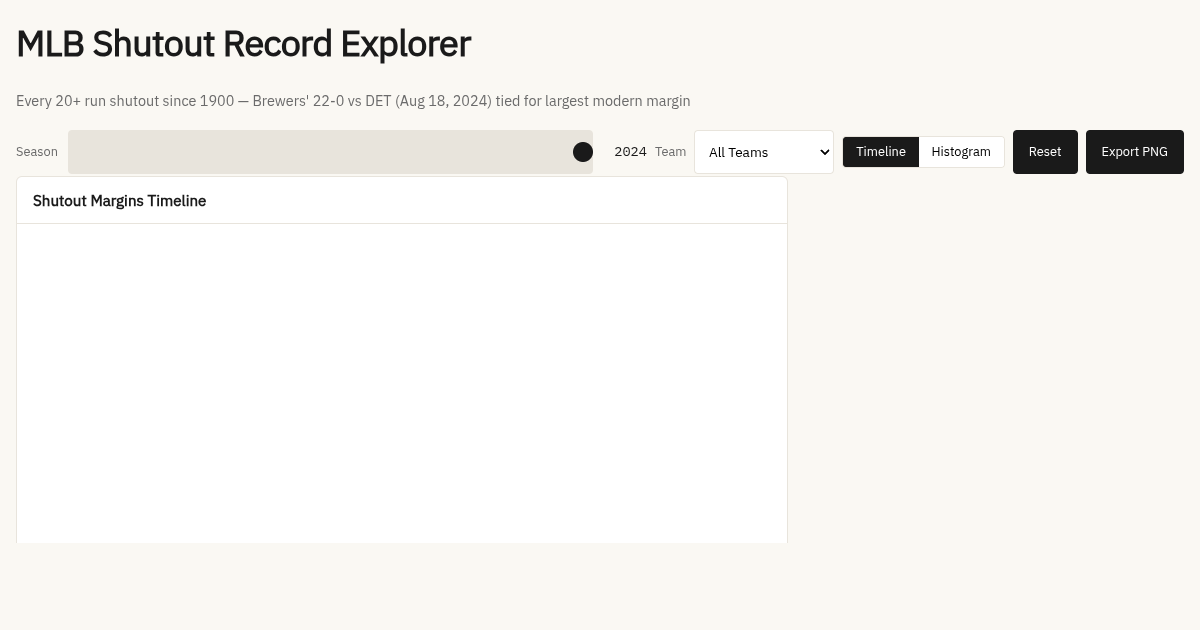Click the subtitle about Brewers' 22-0 shutout
This screenshot has height=630, width=1200.
point(353,101)
